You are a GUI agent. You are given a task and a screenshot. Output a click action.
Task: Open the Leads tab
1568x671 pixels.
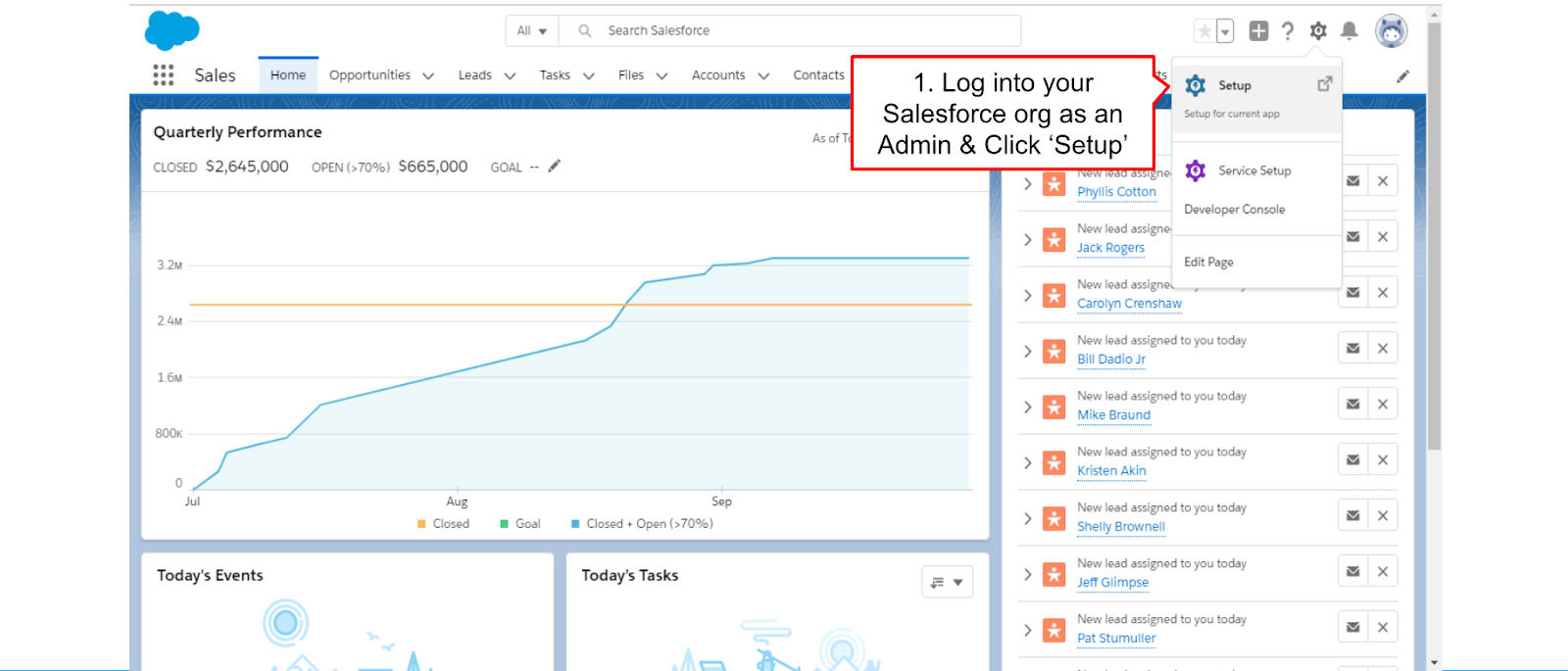click(475, 75)
